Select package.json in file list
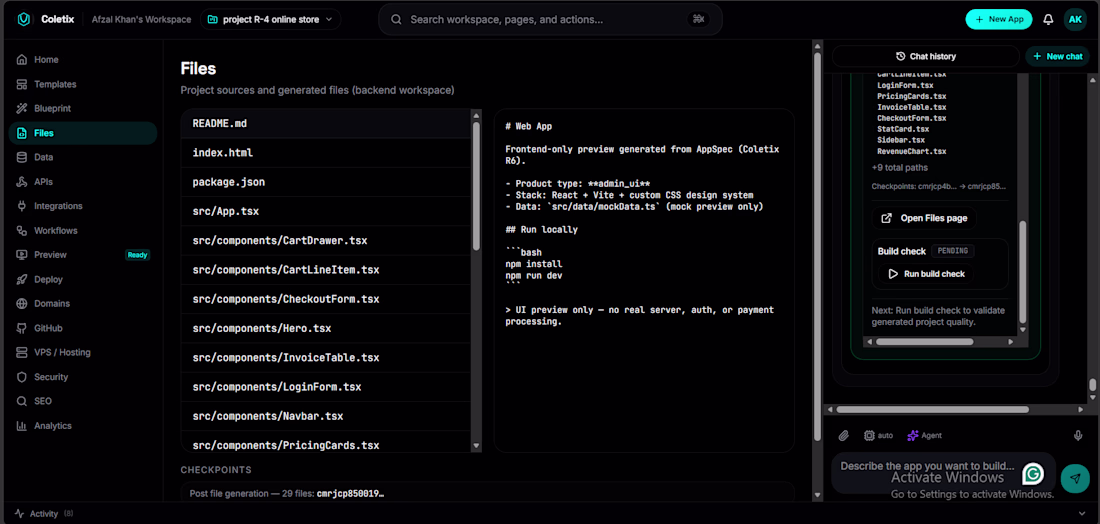Screen dimensions: 1100x524 (x=326, y=182)
